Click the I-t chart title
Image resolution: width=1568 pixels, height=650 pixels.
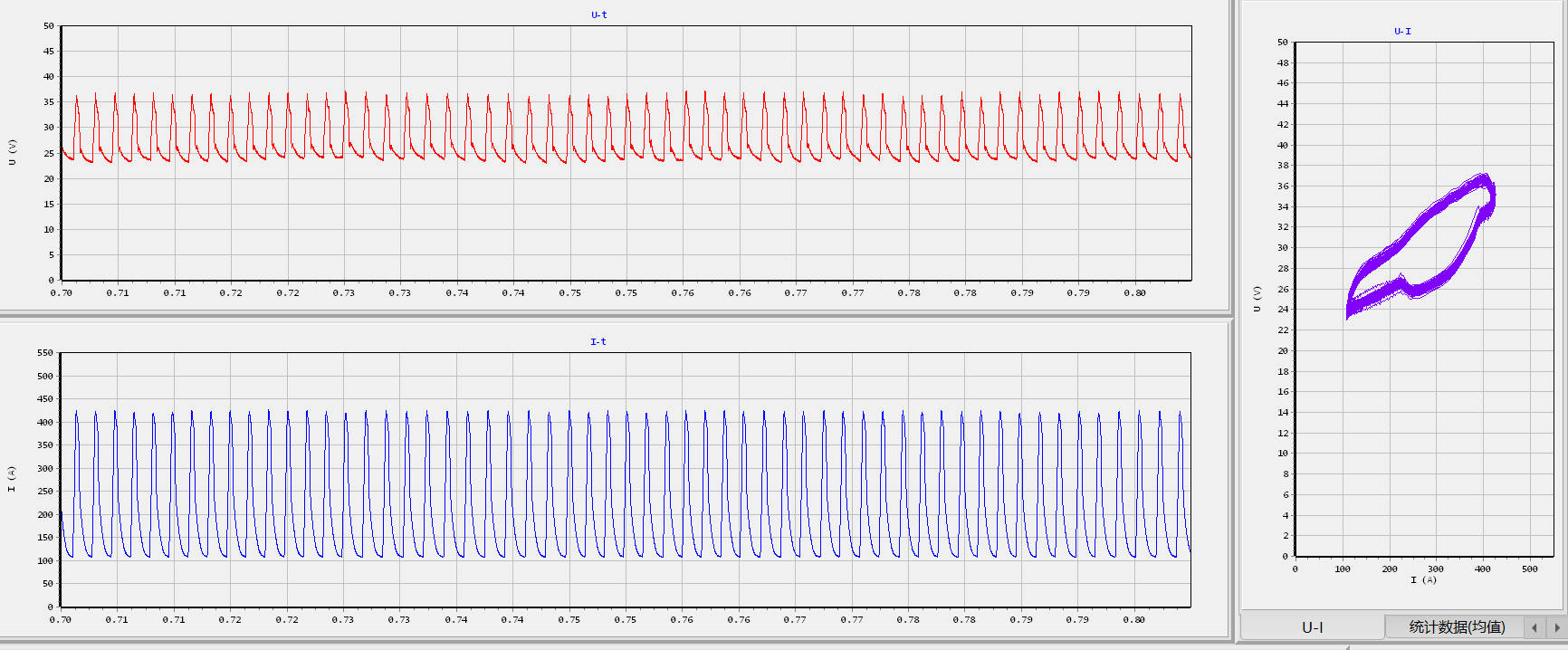point(598,341)
